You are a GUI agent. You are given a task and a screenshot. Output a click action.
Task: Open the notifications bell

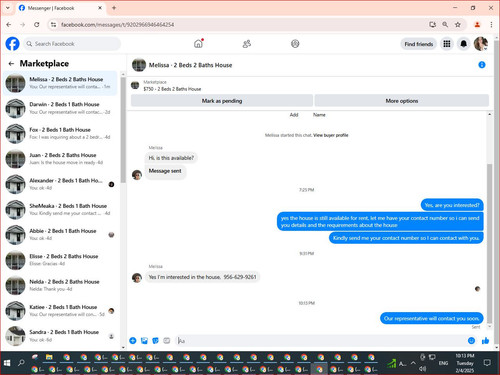(463, 44)
